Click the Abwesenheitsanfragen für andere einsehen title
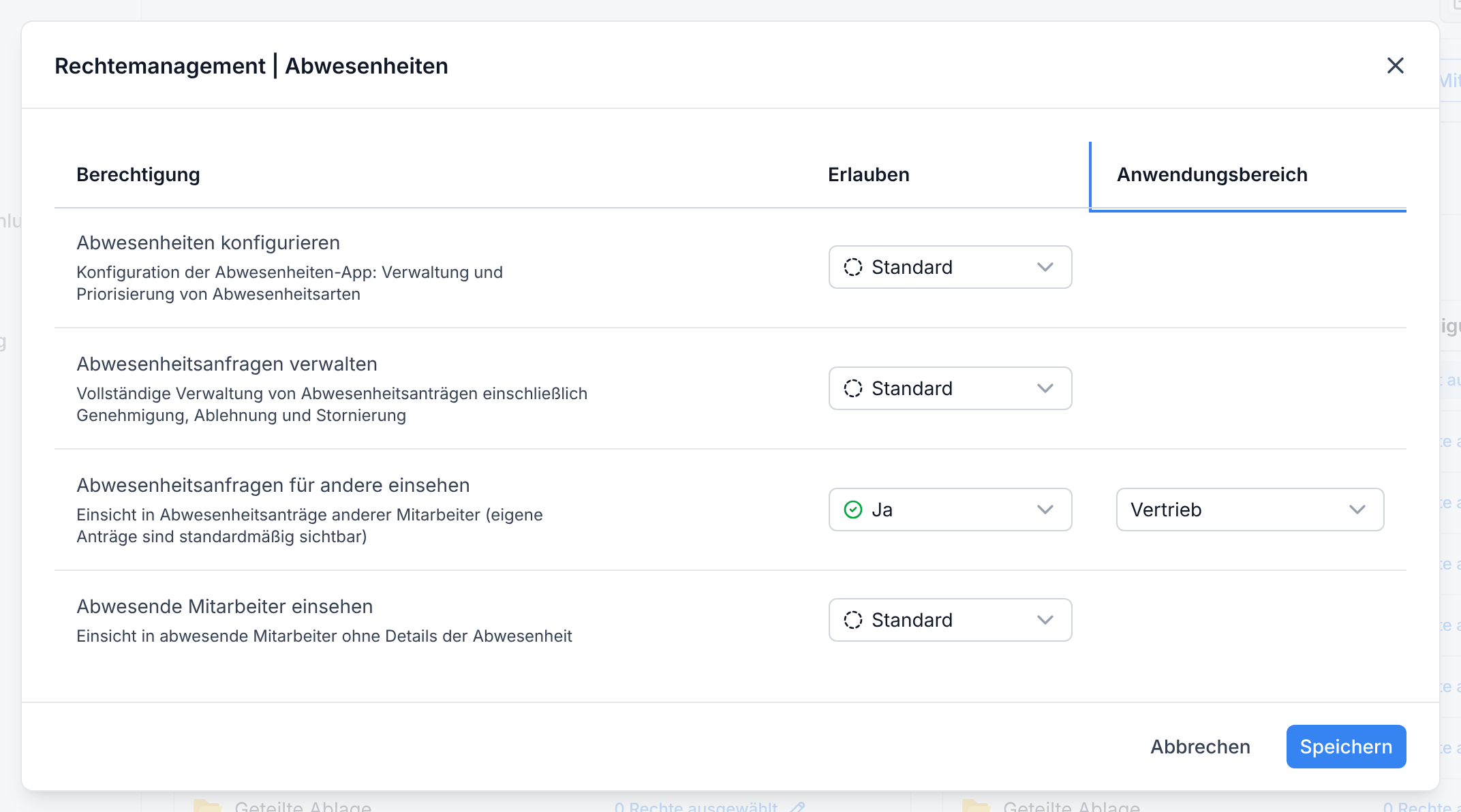This screenshot has height=812, width=1461. click(273, 485)
